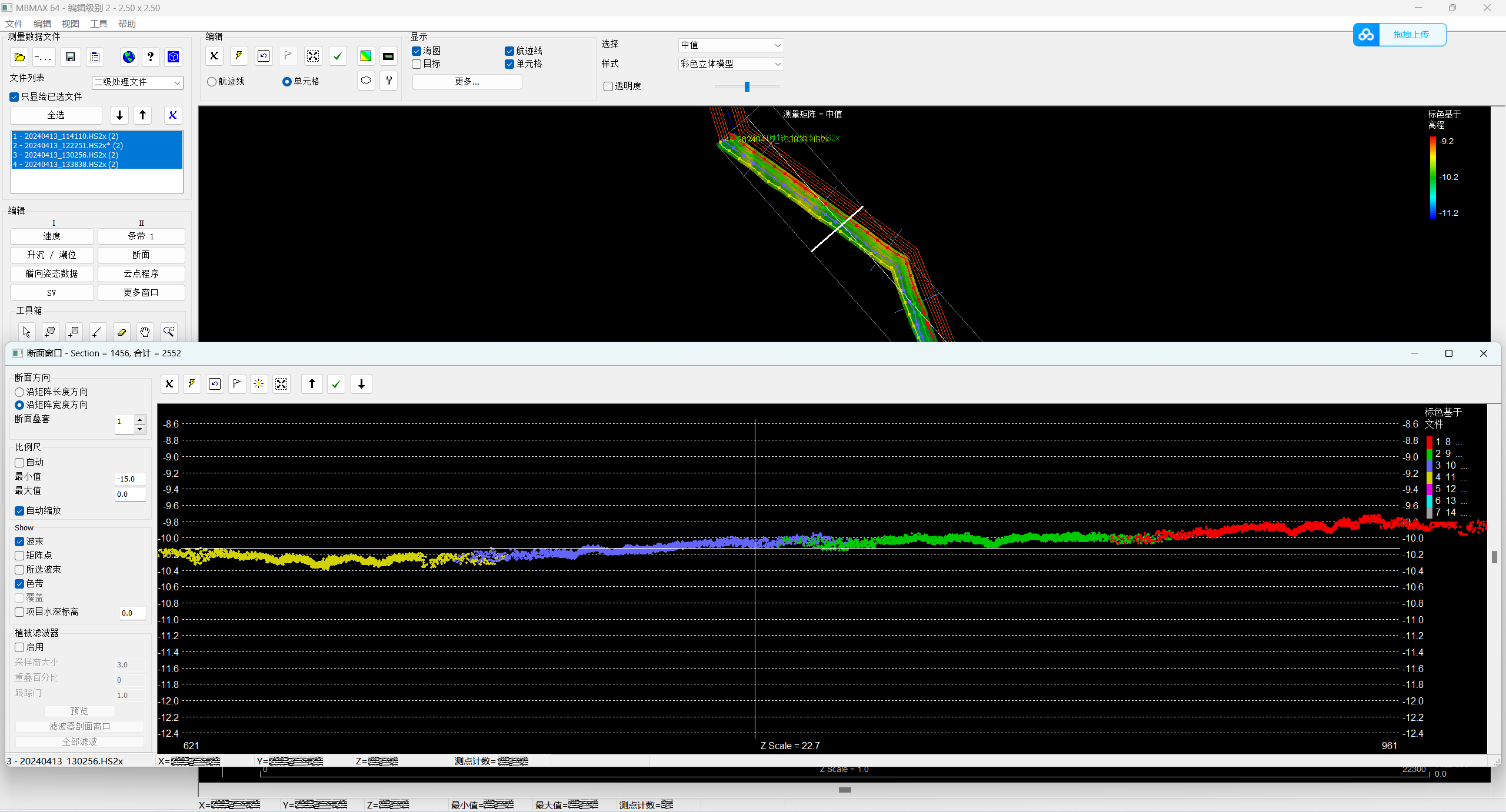The image size is (1506, 812).
Task: Enable the 目标 display checkbox
Action: coord(417,64)
